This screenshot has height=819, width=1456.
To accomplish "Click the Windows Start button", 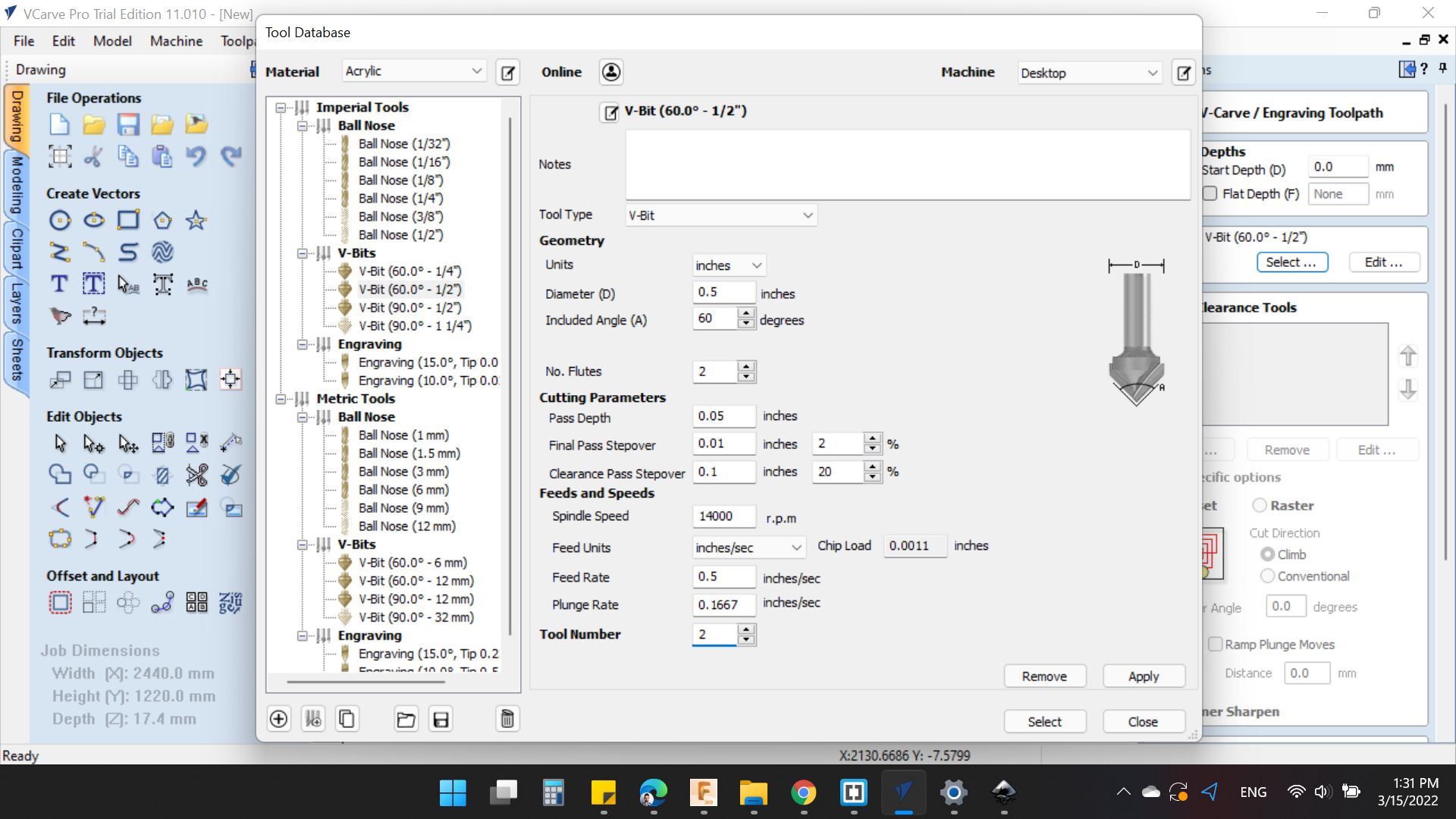I will click(x=453, y=793).
